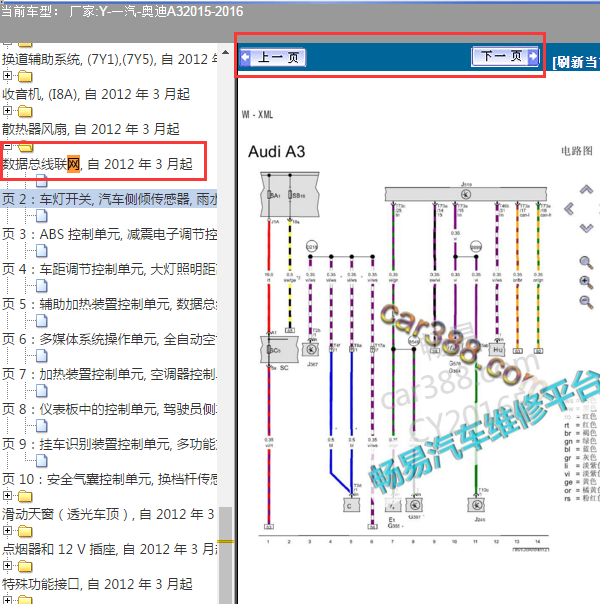
Task: Click the plain magnifier reset-zoom icon
Action: [586, 262]
